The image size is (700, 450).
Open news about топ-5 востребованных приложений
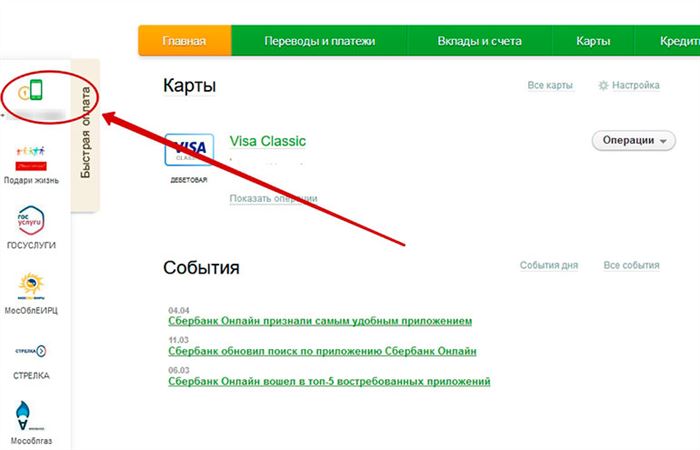coord(329,382)
